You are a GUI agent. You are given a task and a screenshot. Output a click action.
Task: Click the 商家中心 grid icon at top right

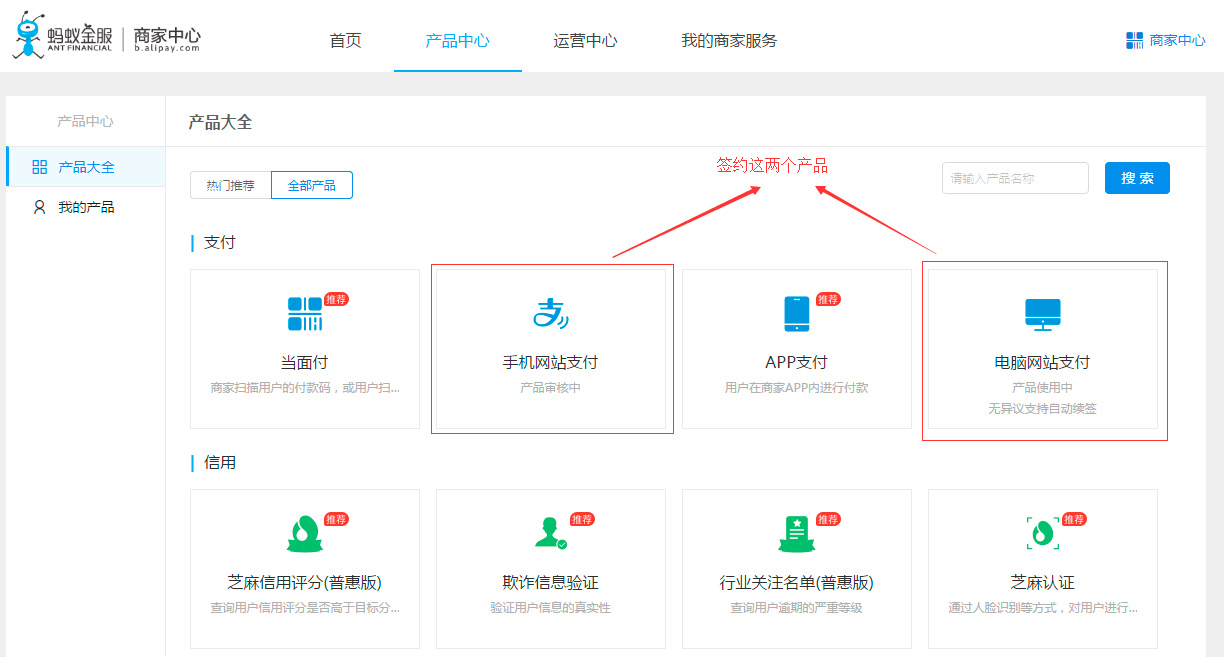coord(1134,41)
